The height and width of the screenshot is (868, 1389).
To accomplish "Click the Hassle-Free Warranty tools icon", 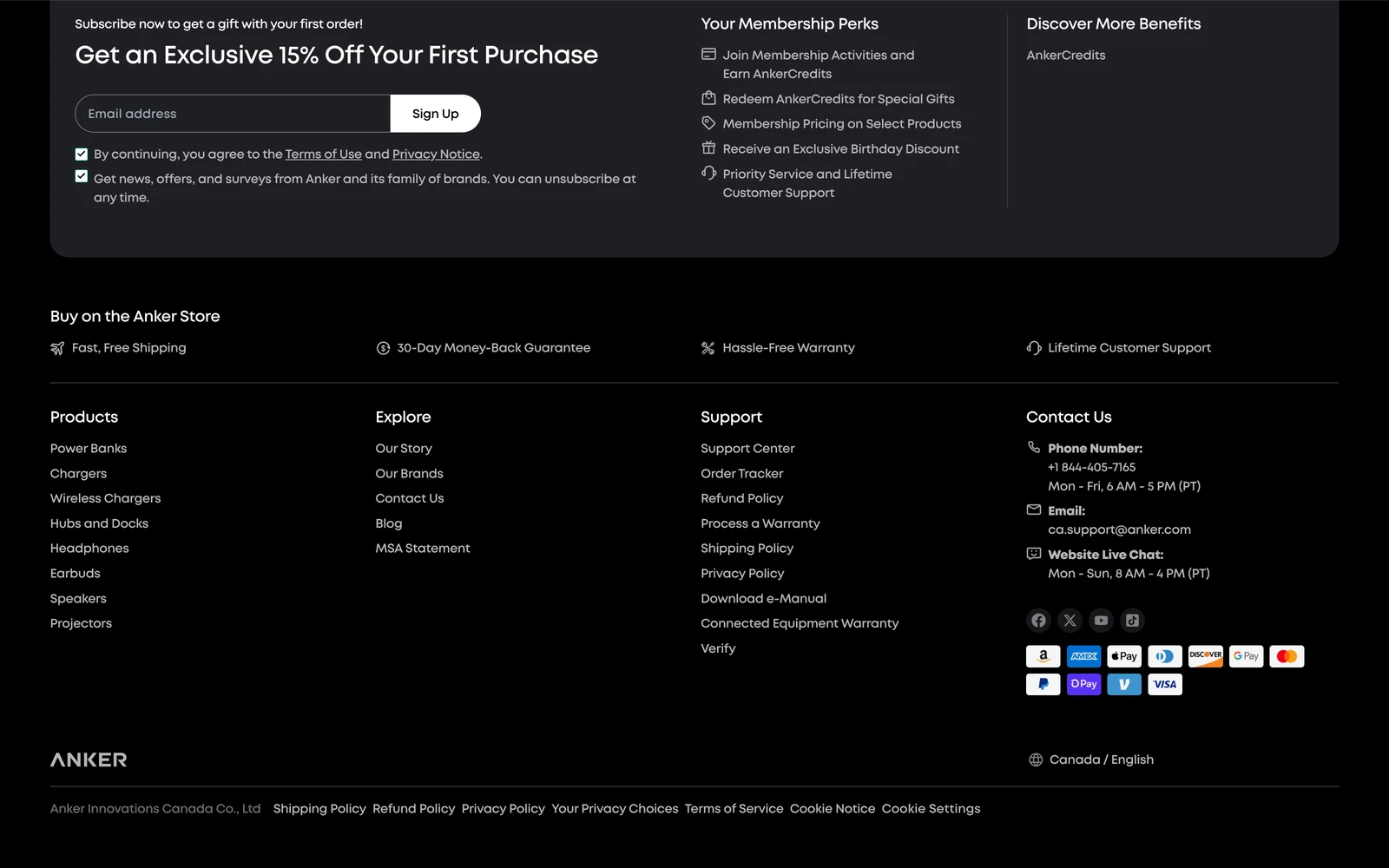I will [708, 348].
